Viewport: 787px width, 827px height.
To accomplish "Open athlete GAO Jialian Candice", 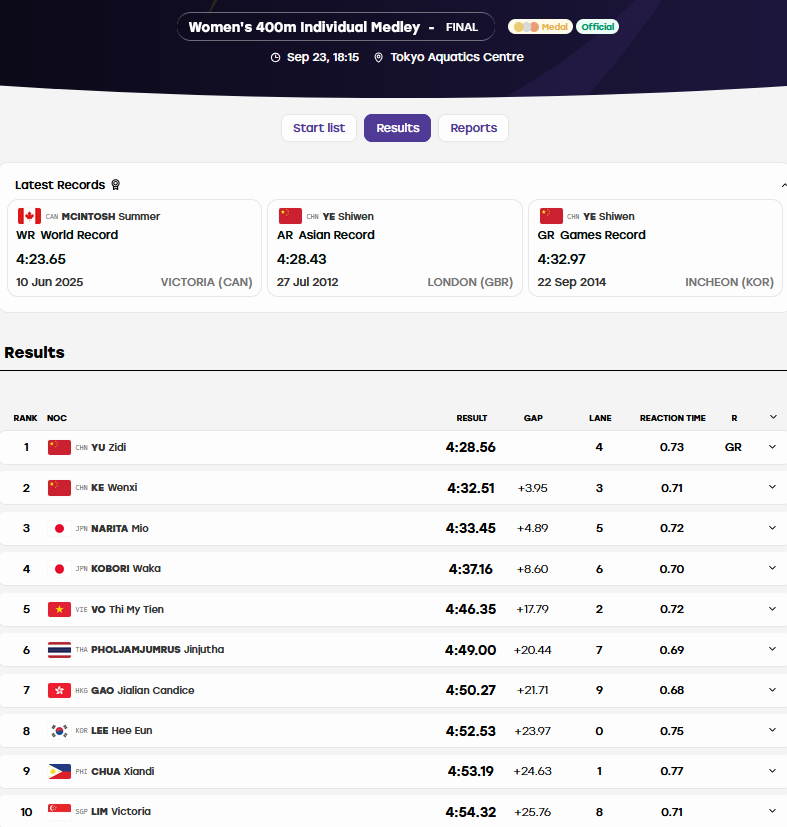I will (x=142, y=690).
